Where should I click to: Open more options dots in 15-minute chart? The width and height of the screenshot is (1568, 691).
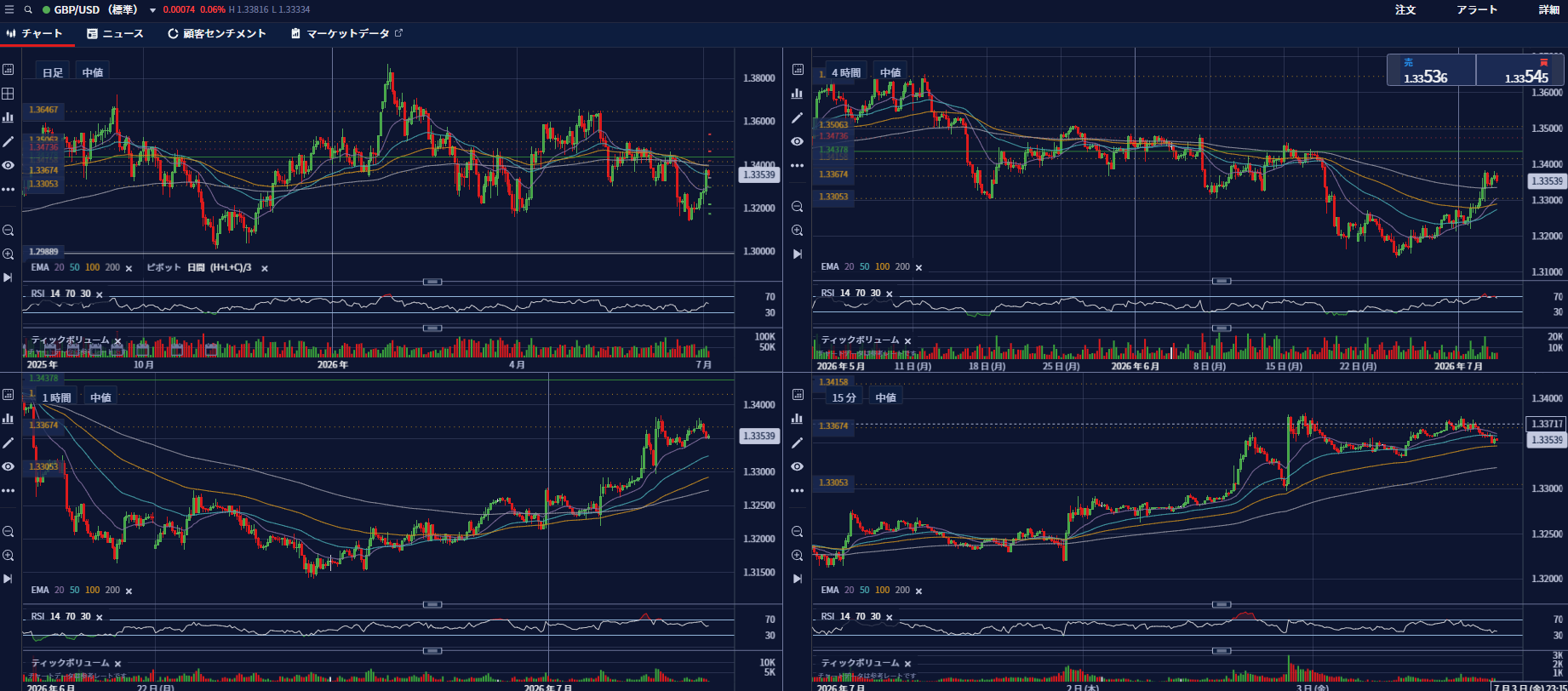798,490
